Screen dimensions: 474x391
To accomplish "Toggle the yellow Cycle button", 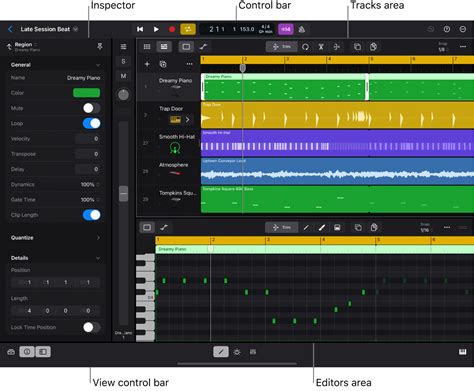I will click(x=188, y=29).
